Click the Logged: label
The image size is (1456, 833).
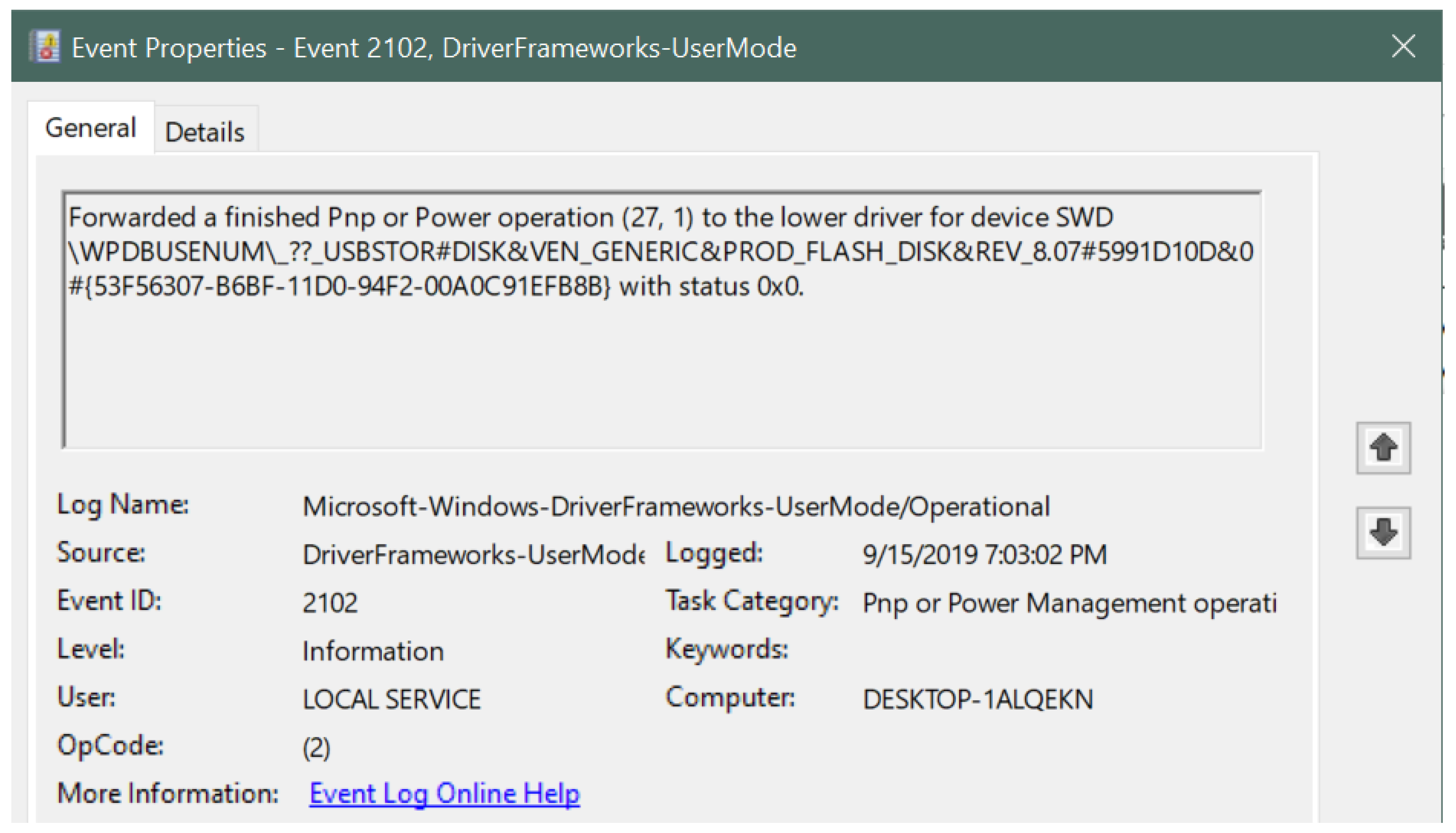click(714, 553)
